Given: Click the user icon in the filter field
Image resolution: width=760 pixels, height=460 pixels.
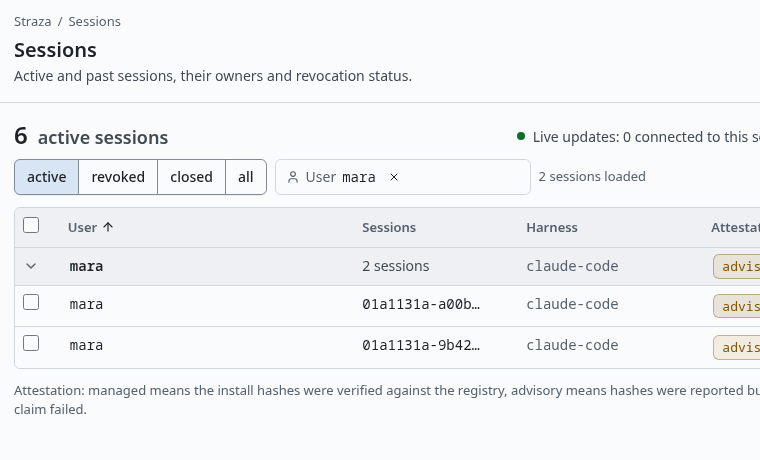Looking at the screenshot, I should coord(293,177).
